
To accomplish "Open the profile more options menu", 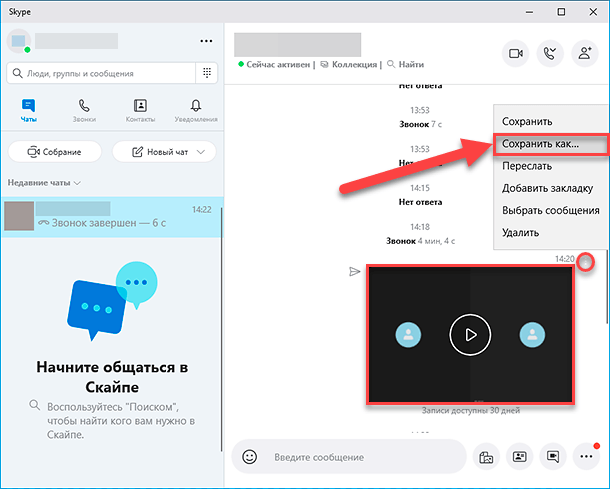I will (x=206, y=41).
